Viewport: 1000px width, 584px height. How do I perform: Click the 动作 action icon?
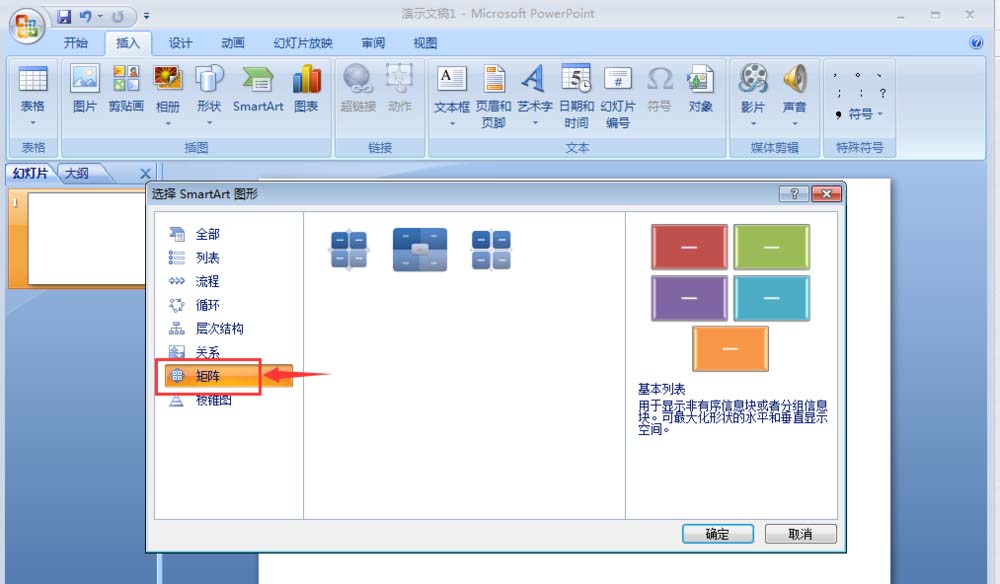click(x=400, y=89)
